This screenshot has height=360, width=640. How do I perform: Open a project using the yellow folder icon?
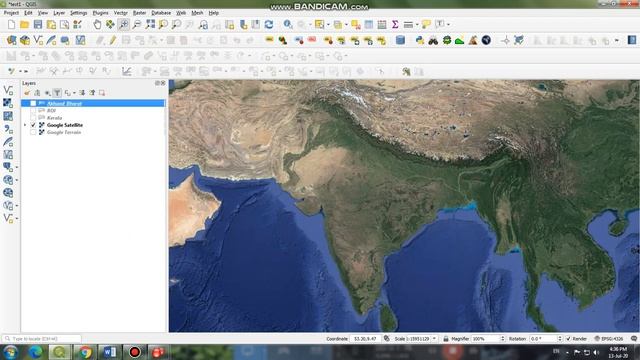click(x=24, y=24)
